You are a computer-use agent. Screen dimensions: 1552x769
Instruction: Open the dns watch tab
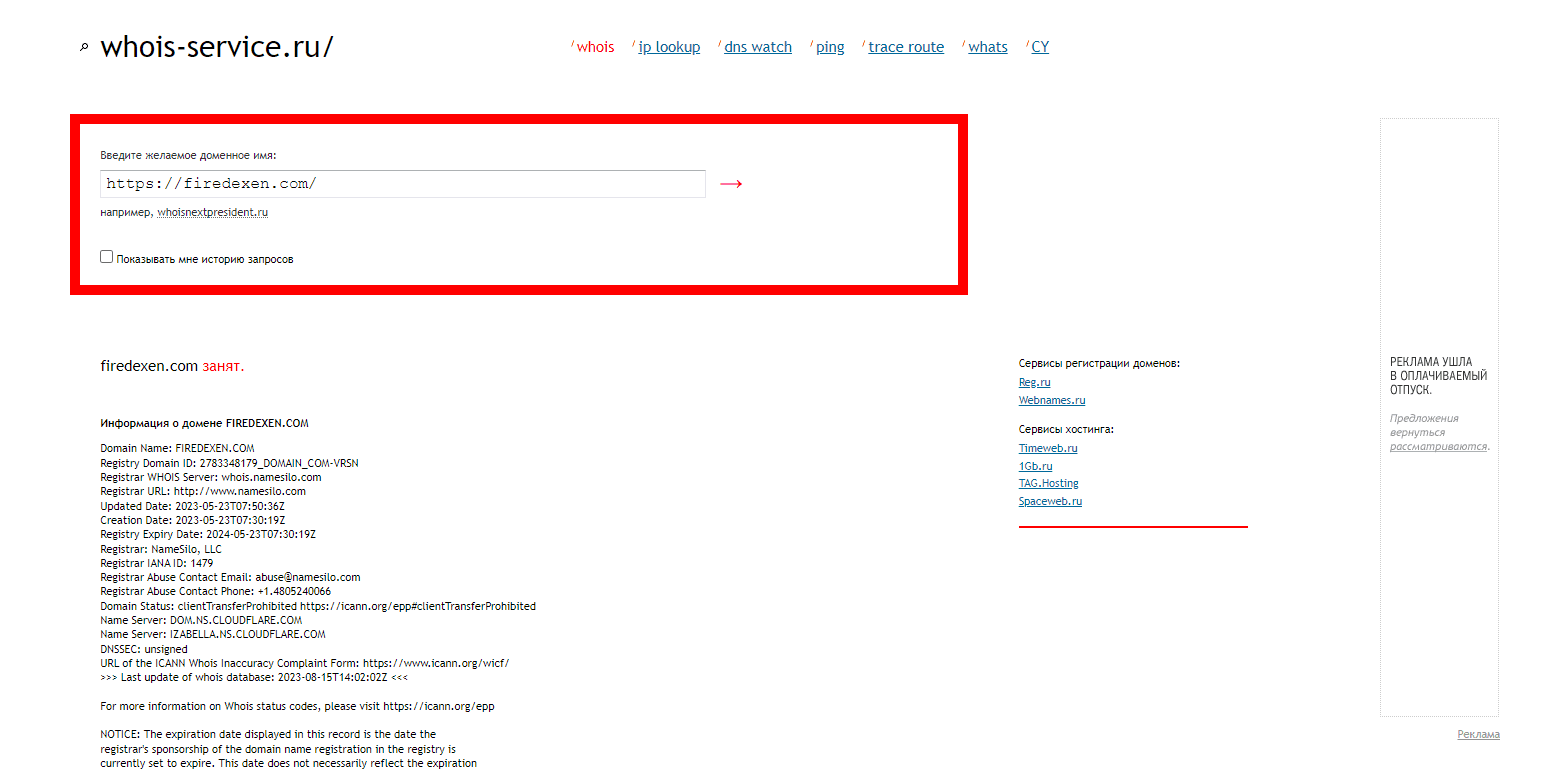(757, 47)
